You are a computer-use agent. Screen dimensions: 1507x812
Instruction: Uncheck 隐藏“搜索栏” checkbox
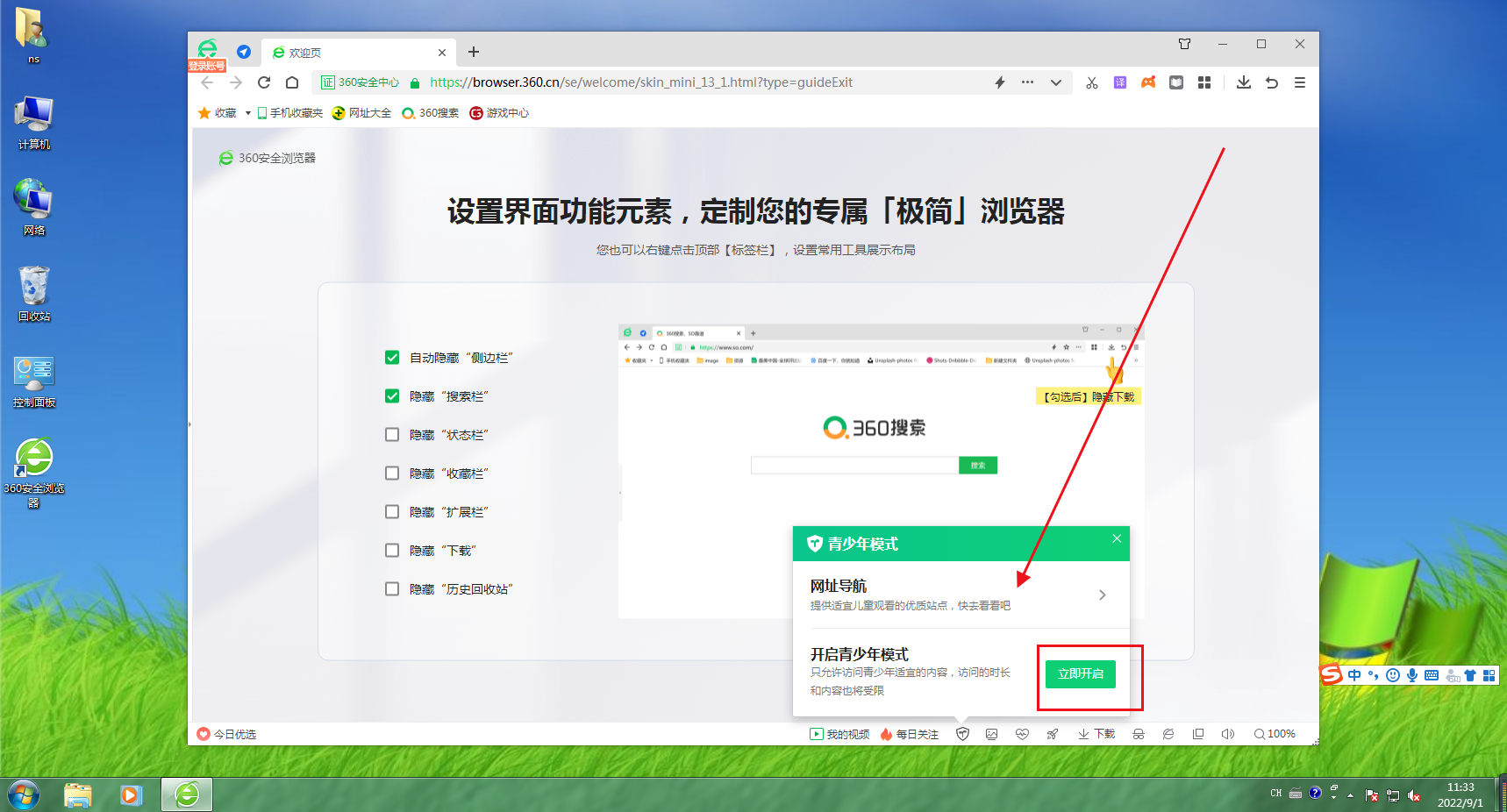tap(392, 395)
